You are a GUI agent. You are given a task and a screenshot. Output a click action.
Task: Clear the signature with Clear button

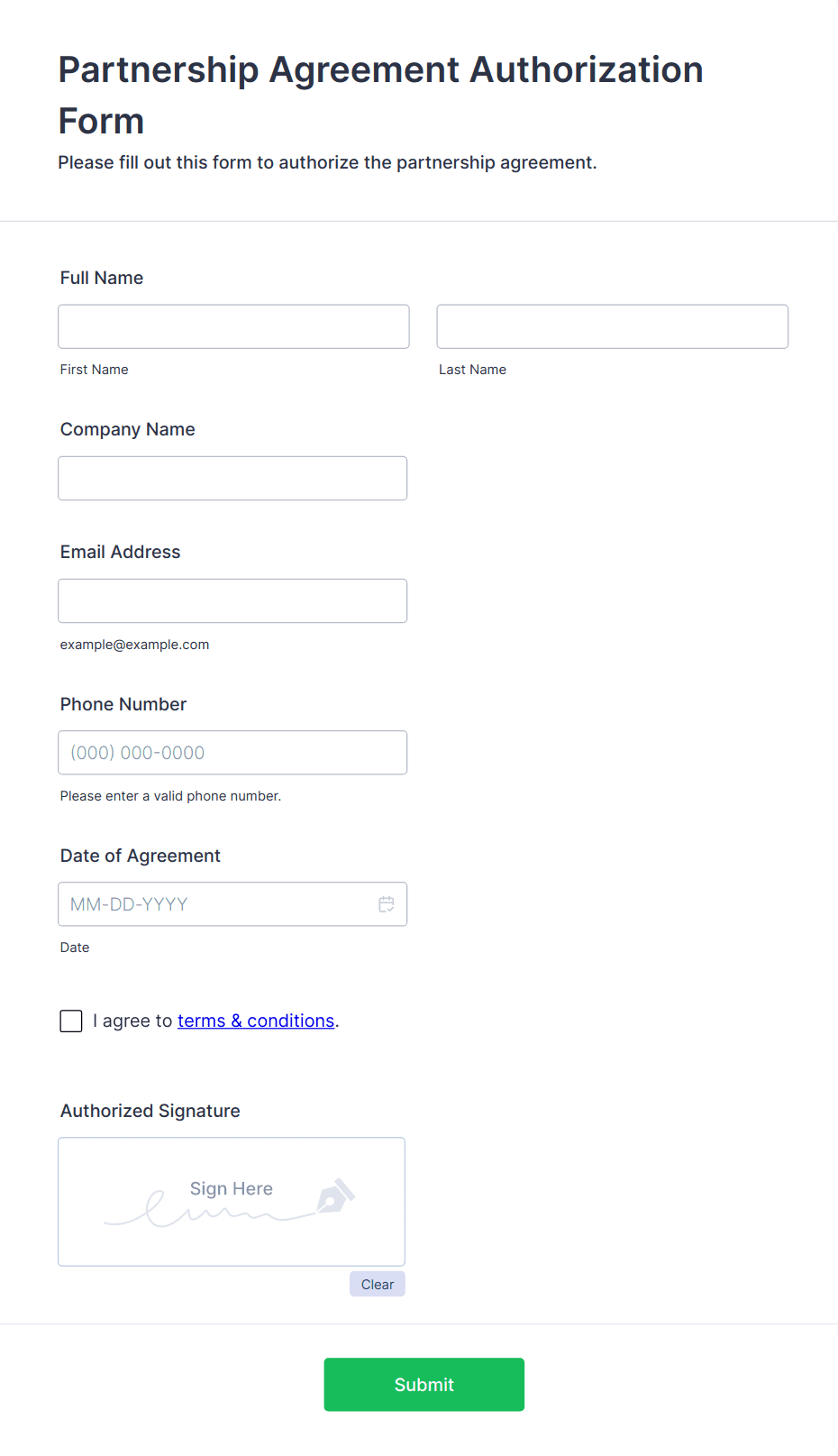point(377,1284)
